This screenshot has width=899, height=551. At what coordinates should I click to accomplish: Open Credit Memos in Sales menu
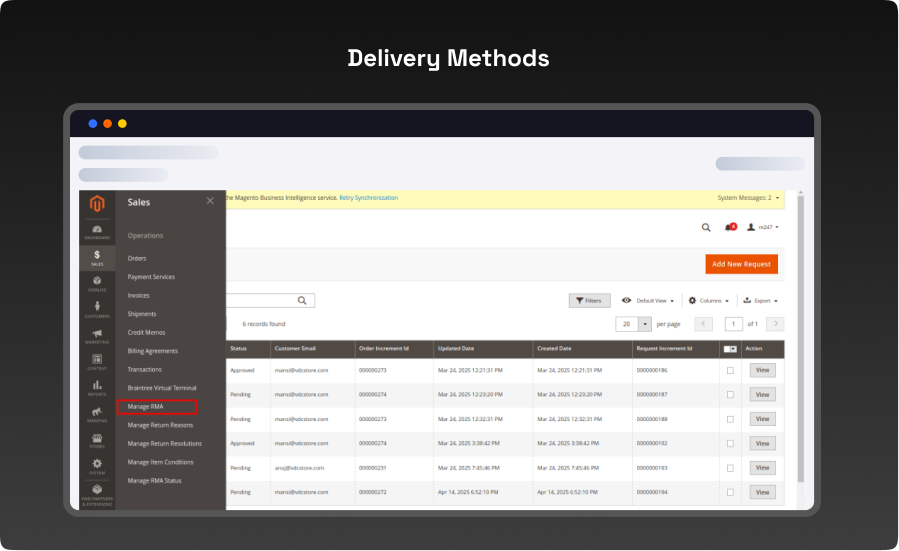[146, 332]
